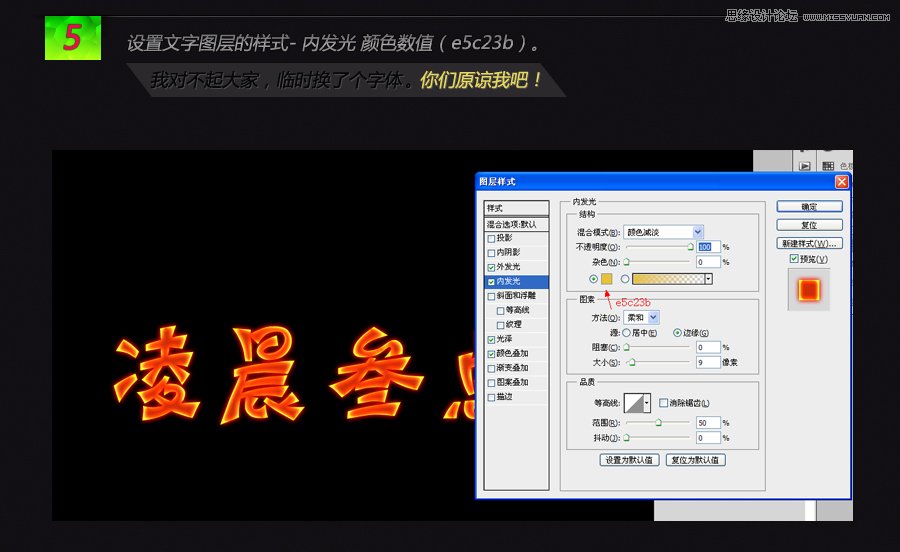The image size is (900, 552).
Task: Select the highlighted 内发光 list item
Action: point(517,282)
